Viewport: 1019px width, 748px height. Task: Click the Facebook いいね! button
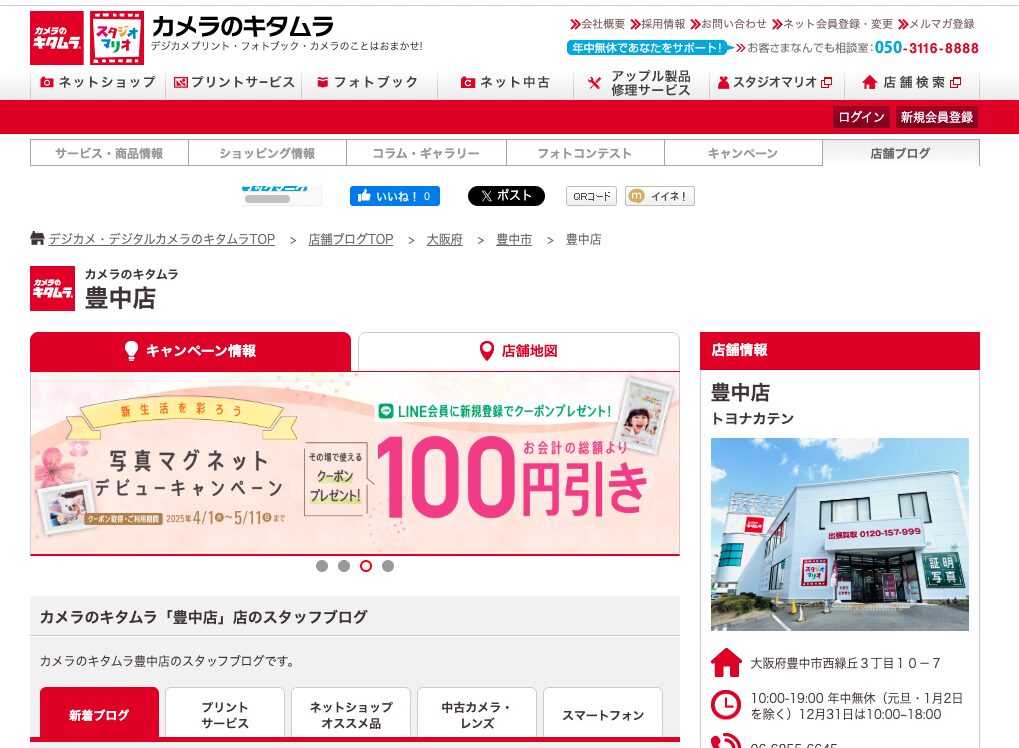tap(394, 196)
